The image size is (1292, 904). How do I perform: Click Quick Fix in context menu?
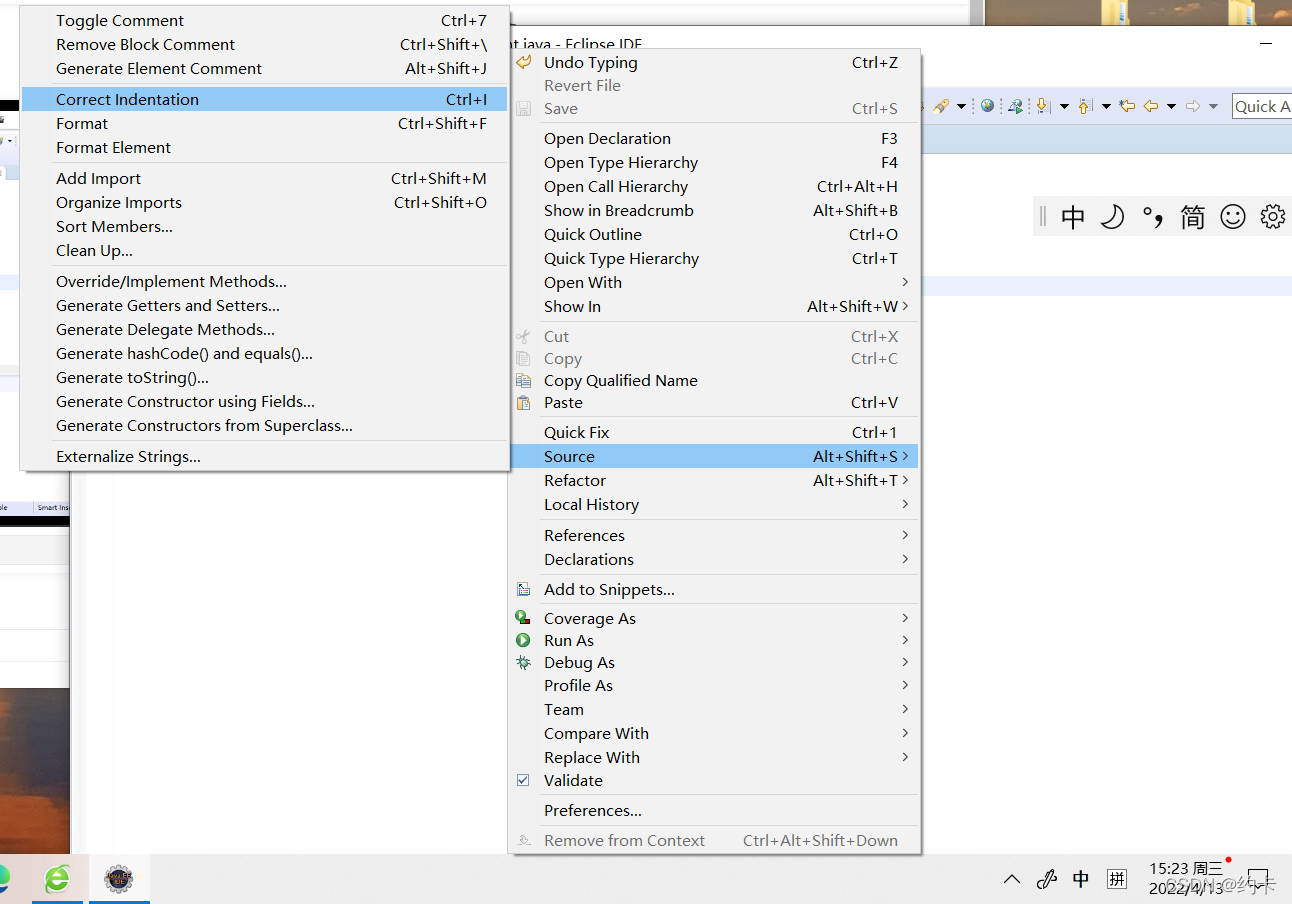(713, 433)
